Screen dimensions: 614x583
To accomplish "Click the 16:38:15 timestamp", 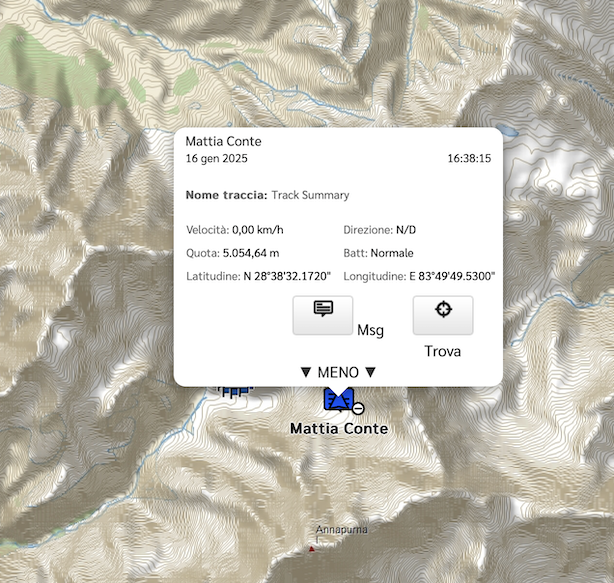I will (469, 159).
